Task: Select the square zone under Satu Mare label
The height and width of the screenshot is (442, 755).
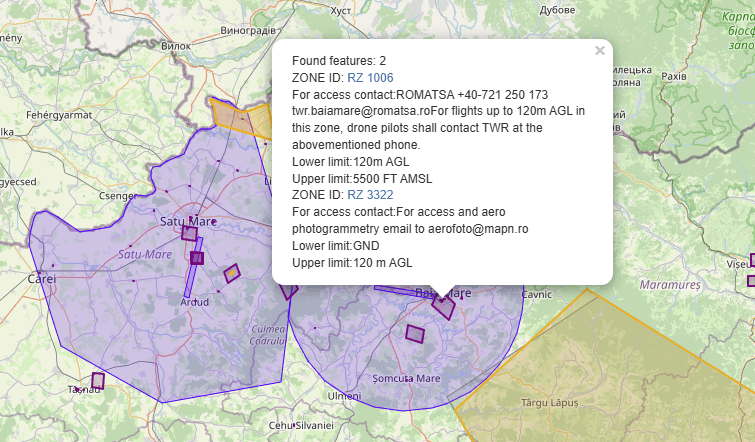Action: click(x=189, y=234)
